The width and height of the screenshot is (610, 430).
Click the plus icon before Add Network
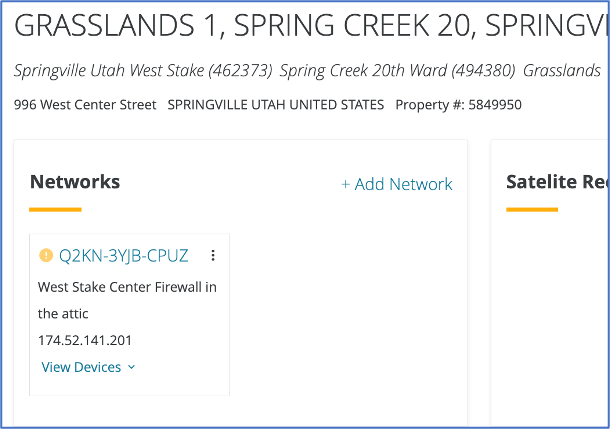coord(346,184)
